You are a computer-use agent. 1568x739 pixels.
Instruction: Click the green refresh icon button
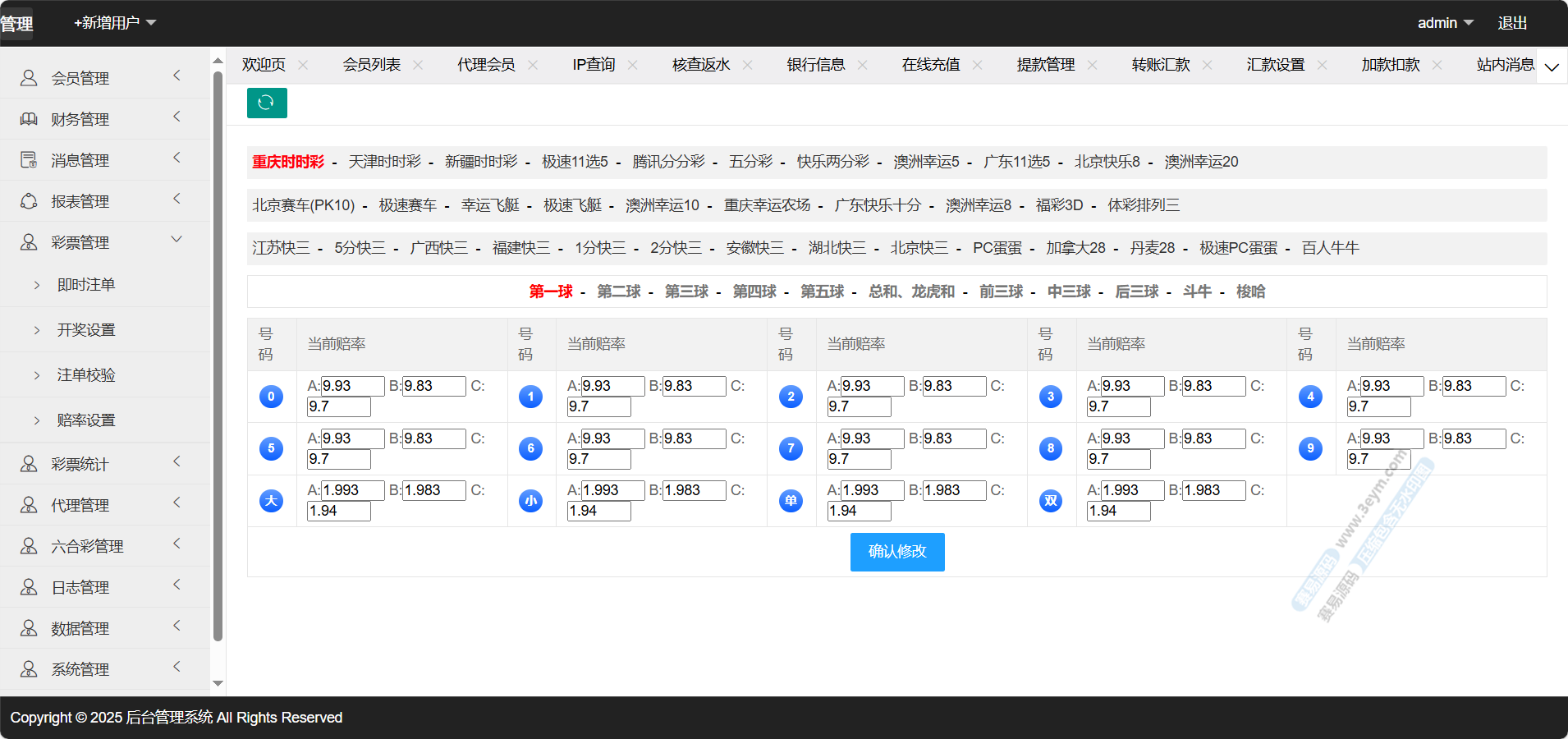[267, 103]
